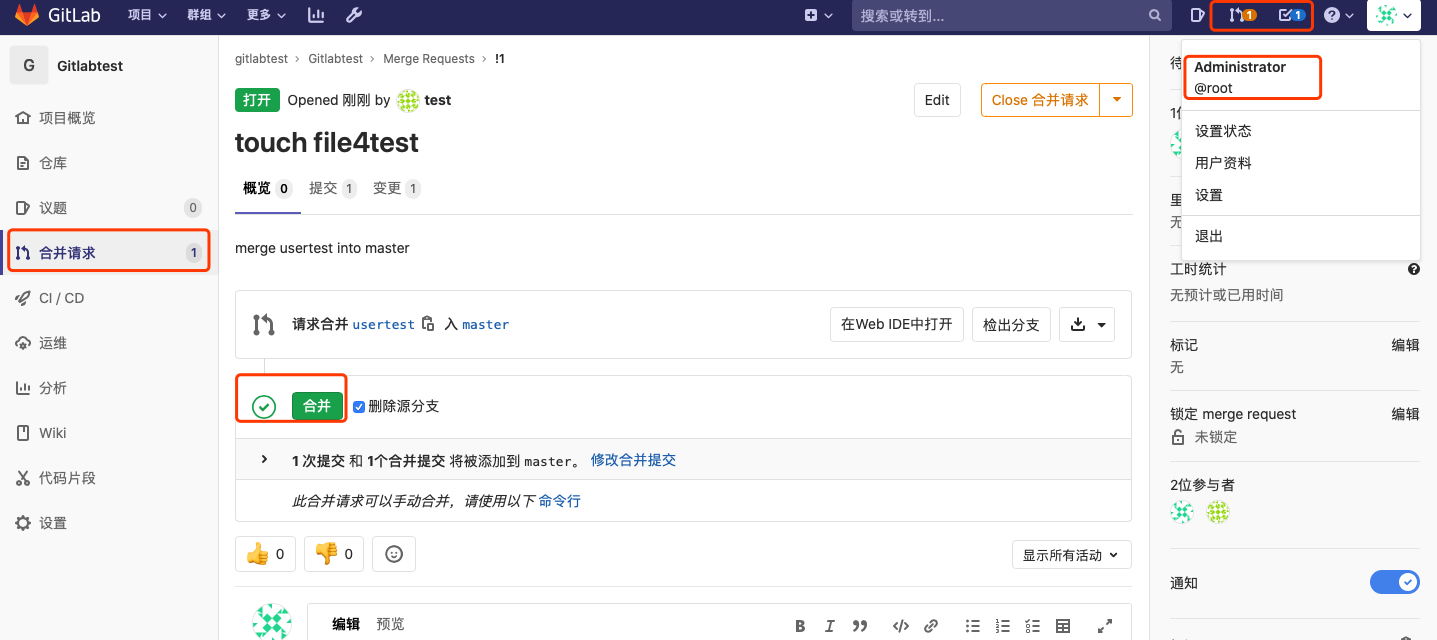Click 退出 in the user menu
Image resolution: width=1437 pixels, height=640 pixels.
(1208, 236)
